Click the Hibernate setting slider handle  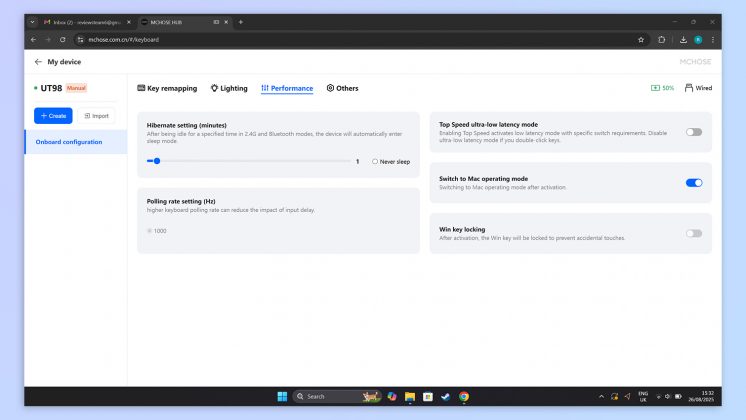[157, 161]
